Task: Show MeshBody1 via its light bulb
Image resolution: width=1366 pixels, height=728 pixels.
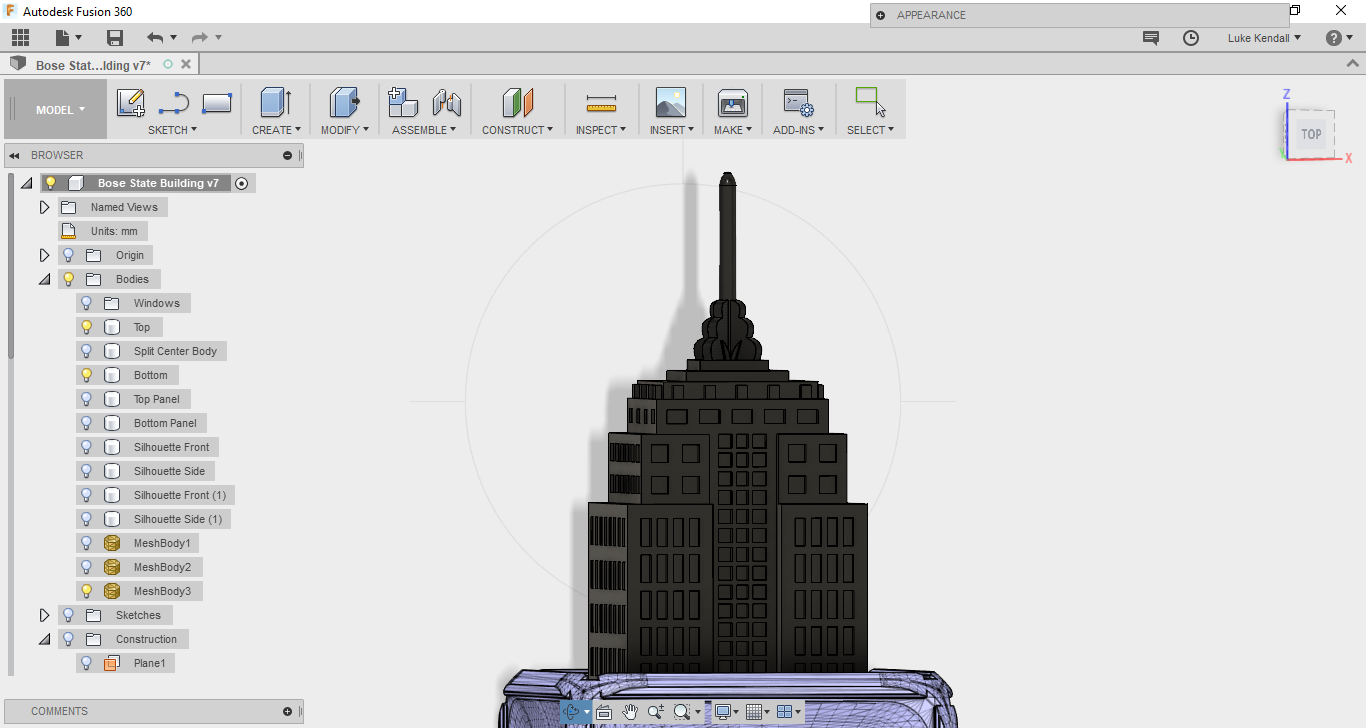Action: (86, 543)
